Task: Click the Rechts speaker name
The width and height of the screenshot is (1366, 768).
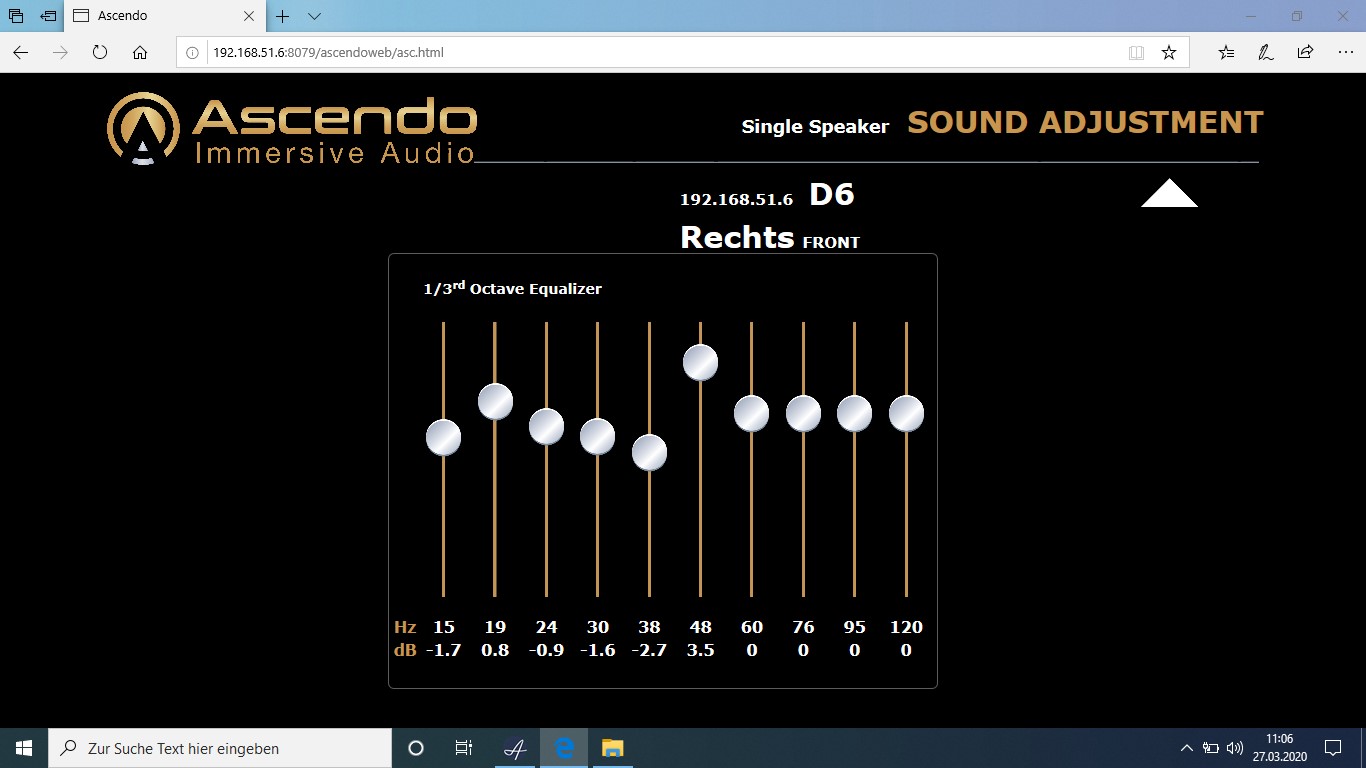Action: point(737,237)
